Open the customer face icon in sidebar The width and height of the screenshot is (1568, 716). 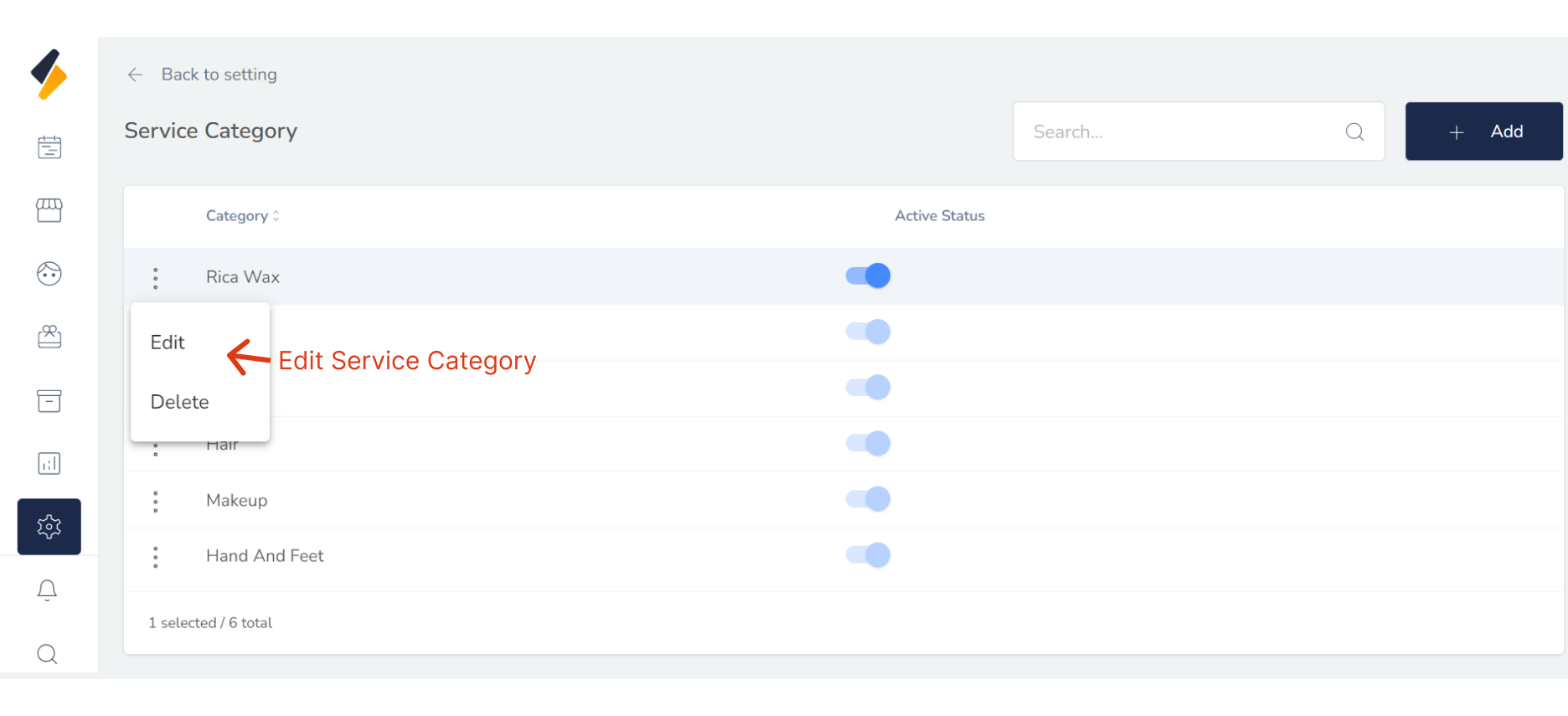(49, 274)
